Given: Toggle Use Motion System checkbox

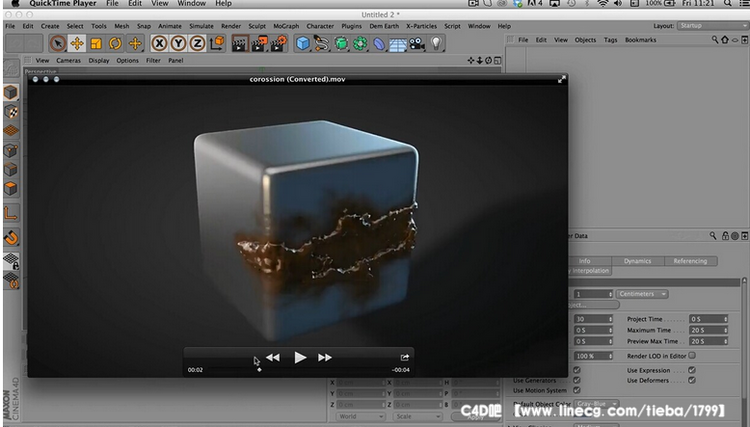Looking at the screenshot, I should coord(576,390).
